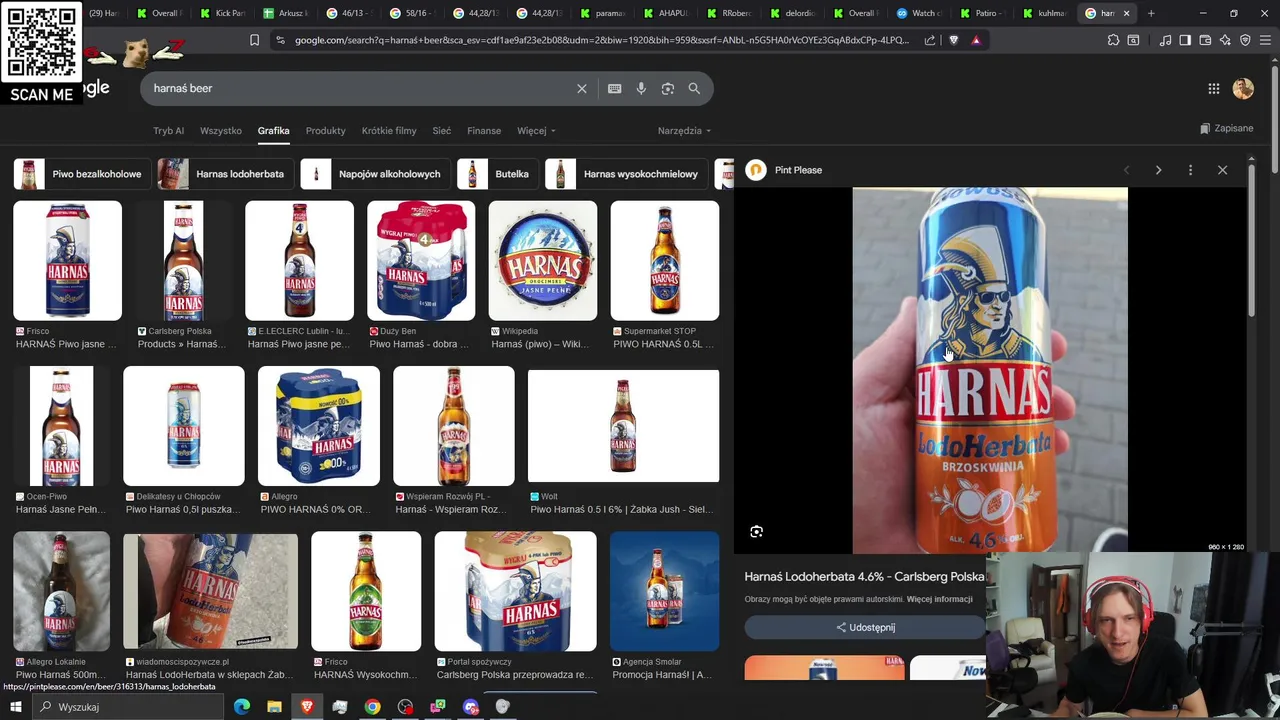This screenshot has height=720, width=1280.
Task: Click the page vertical scrollbar
Action: [1274, 120]
